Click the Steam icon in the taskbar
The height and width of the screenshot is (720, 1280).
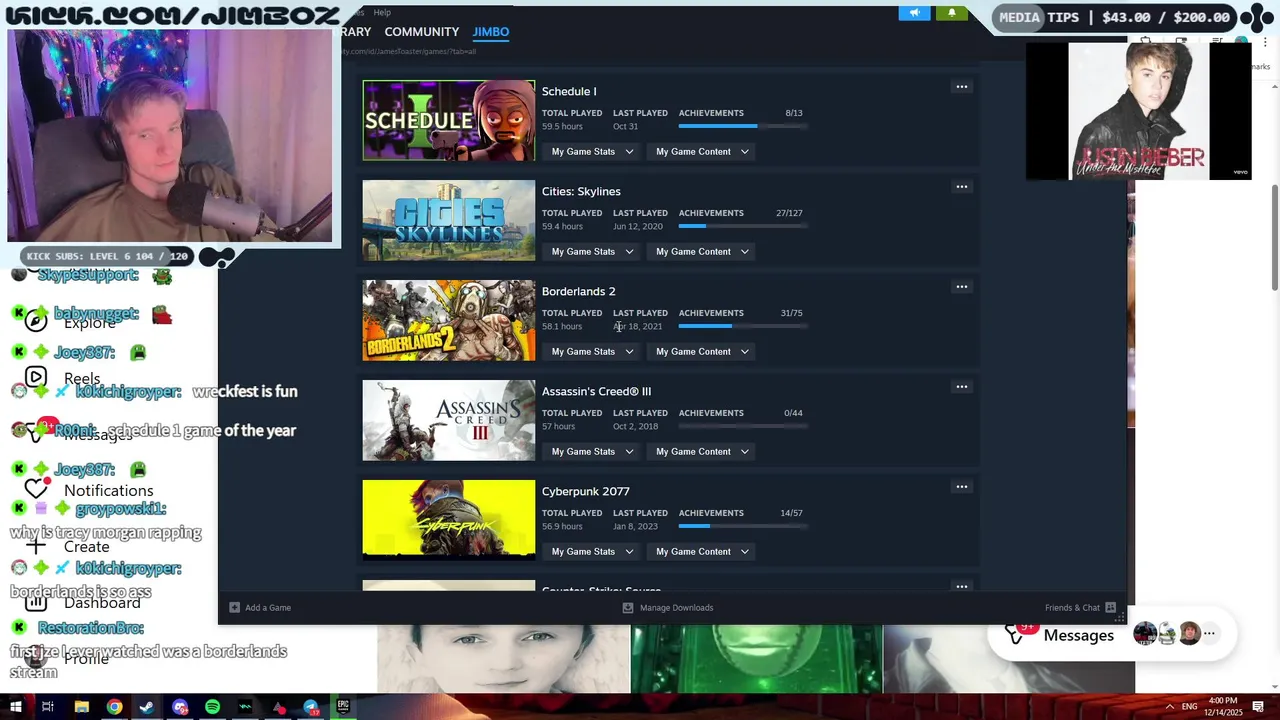click(147, 707)
